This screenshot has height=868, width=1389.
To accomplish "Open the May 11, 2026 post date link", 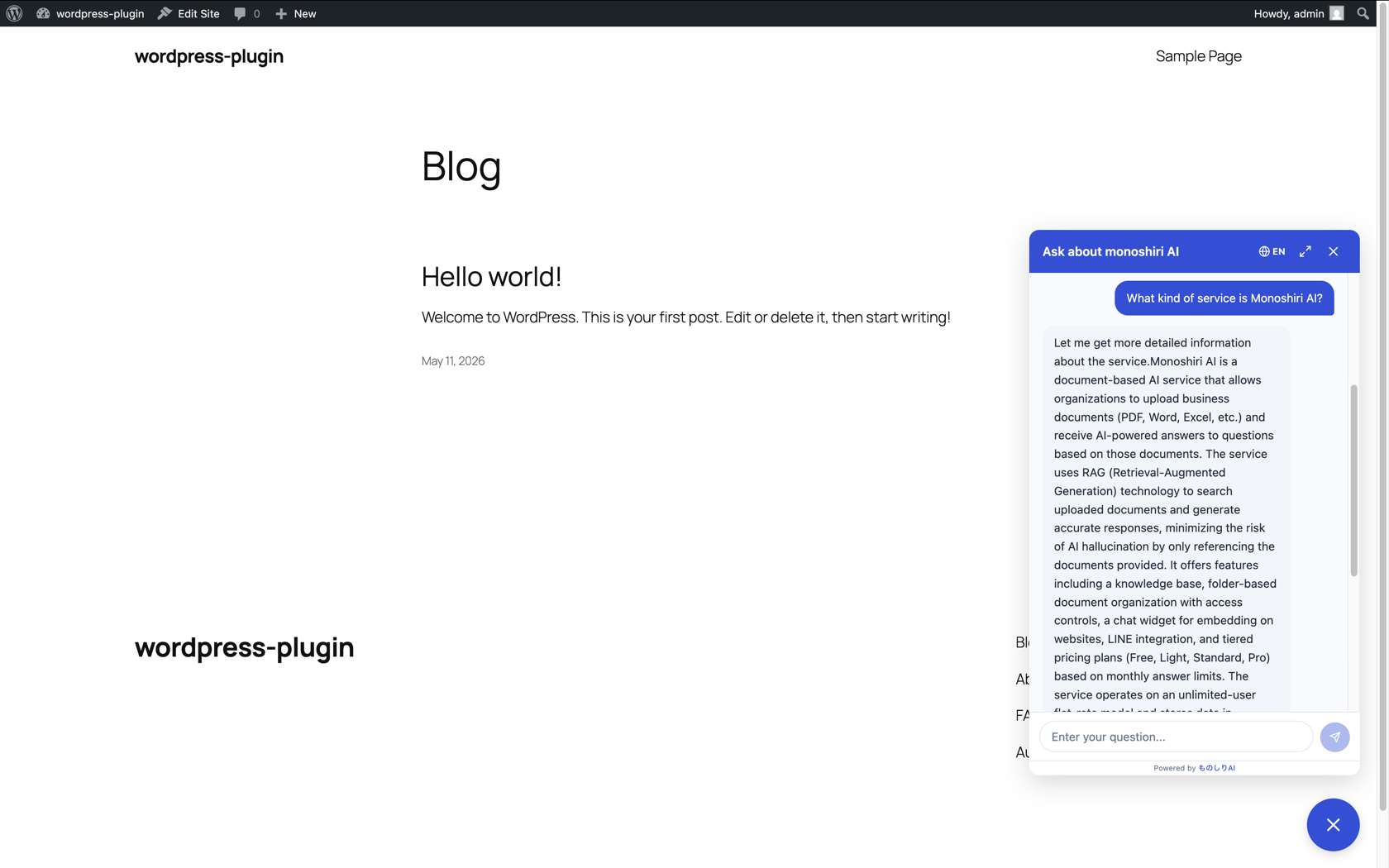I will tap(453, 360).
